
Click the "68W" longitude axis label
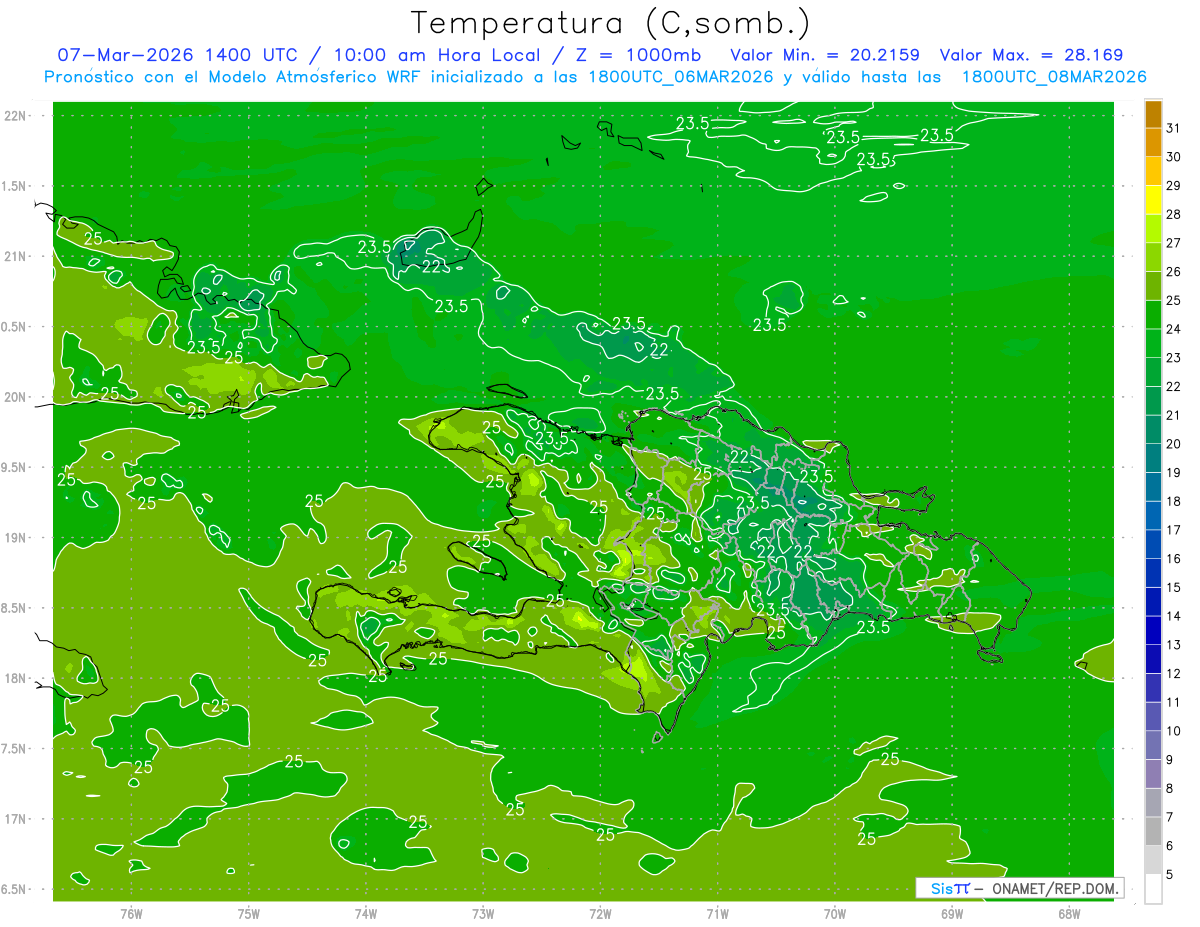1069,913
